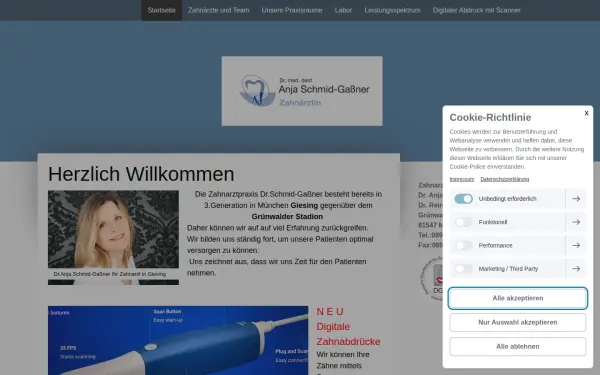Viewport: 600px width, 375px height.
Task: Expand Unbedingt erforderlich details arrow
Action: pos(576,199)
